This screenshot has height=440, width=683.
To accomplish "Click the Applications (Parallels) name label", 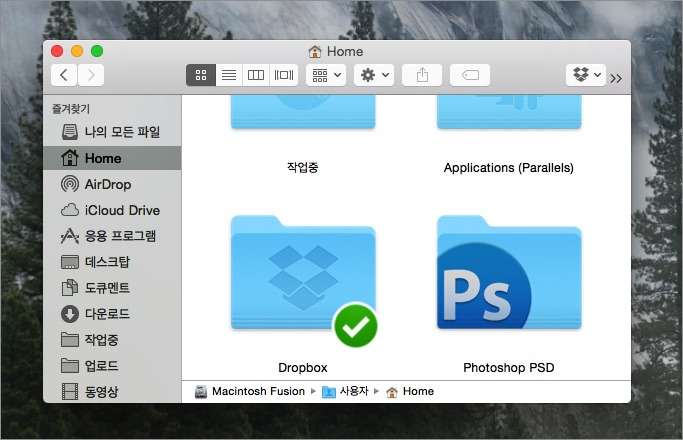I will [x=509, y=168].
